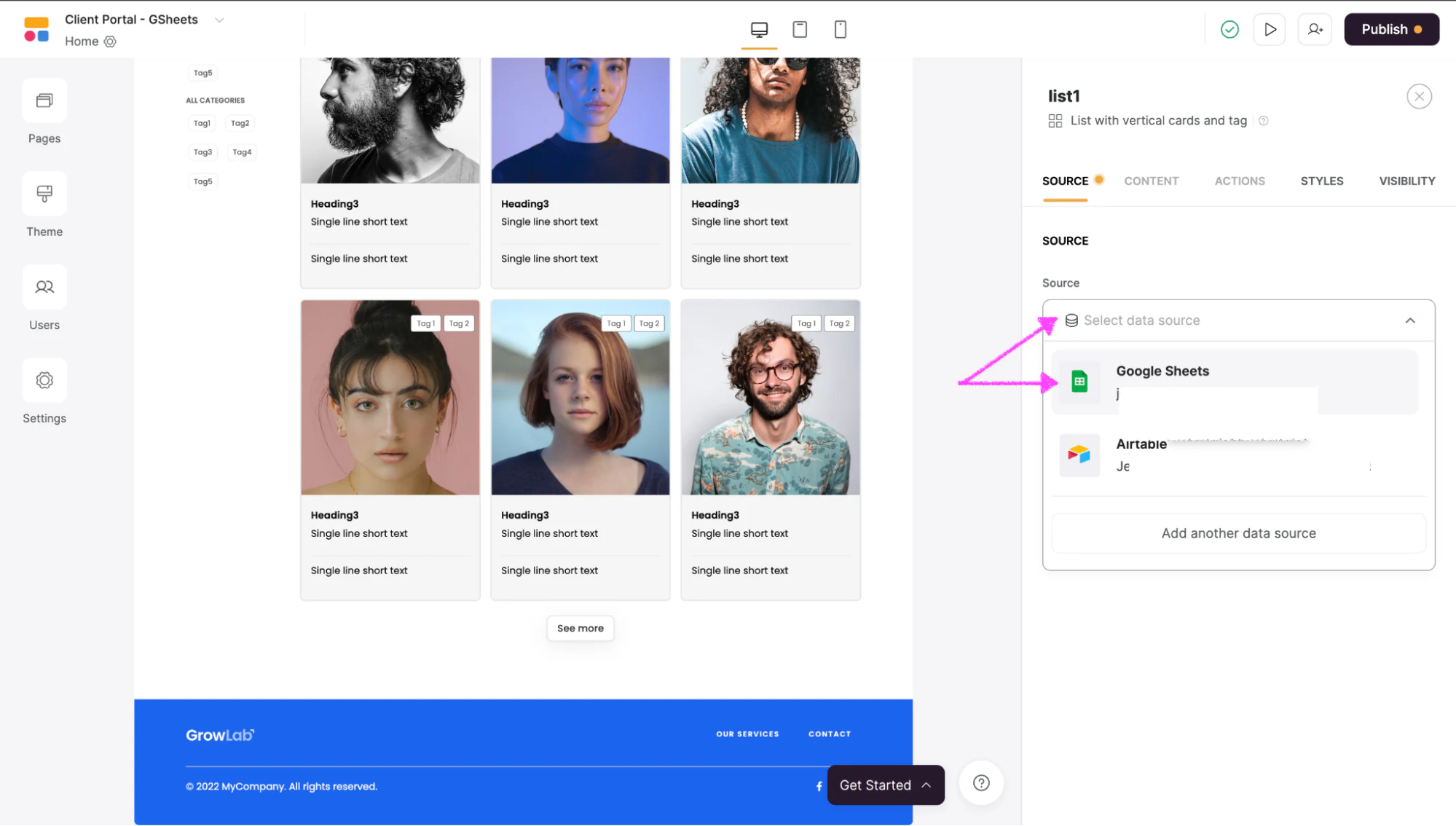The height and width of the screenshot is (826, 1456).
Task: Switch to the SOURCE tab
Action: pyautogui.click(x=1065, y=181)
